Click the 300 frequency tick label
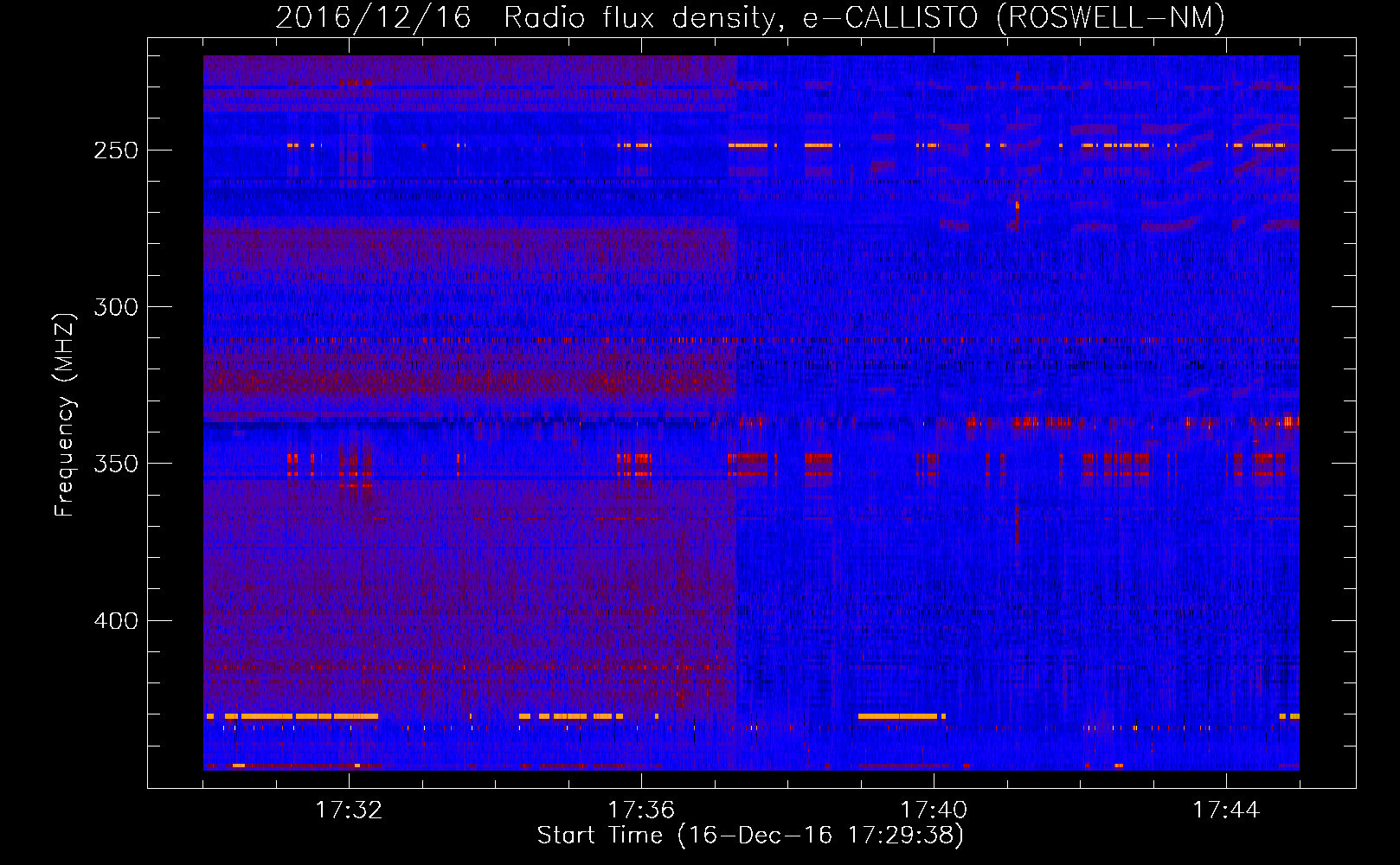The image size is (1400, 865). click(x=116, y=307)
